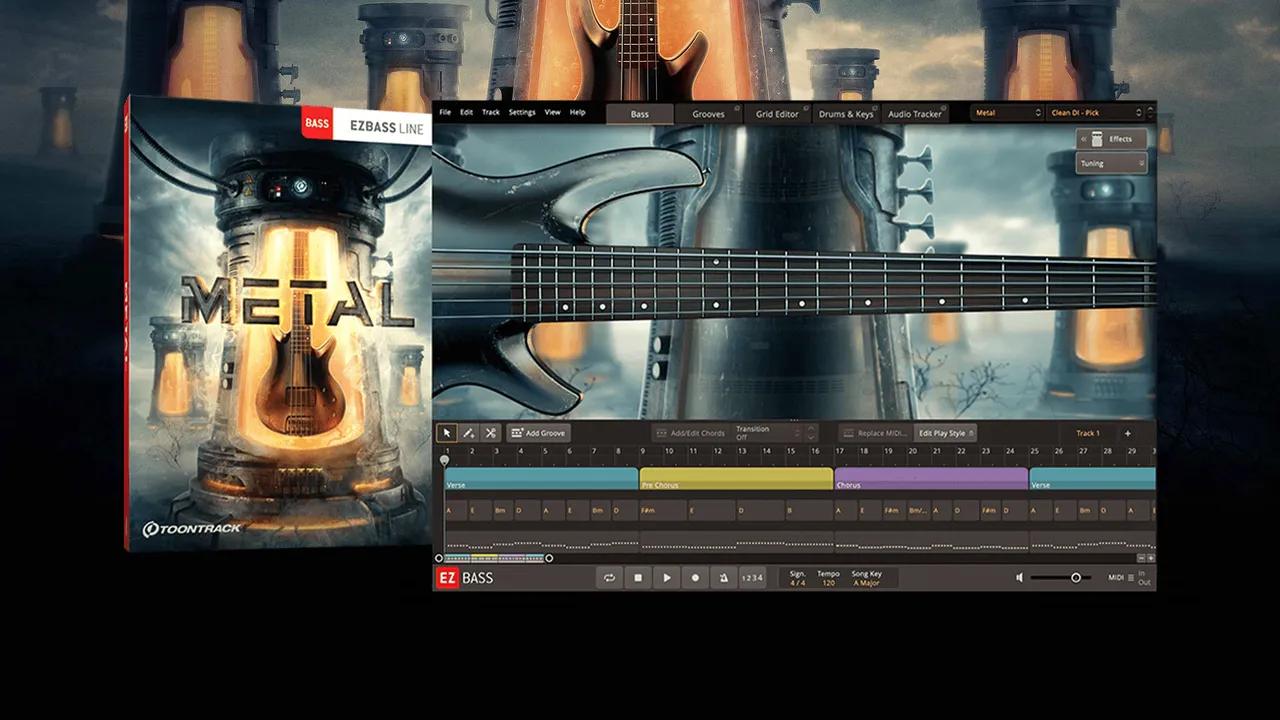Expand the Tuning panel
Screen dimensions: 1280x720
click(x=1111, y=163)
